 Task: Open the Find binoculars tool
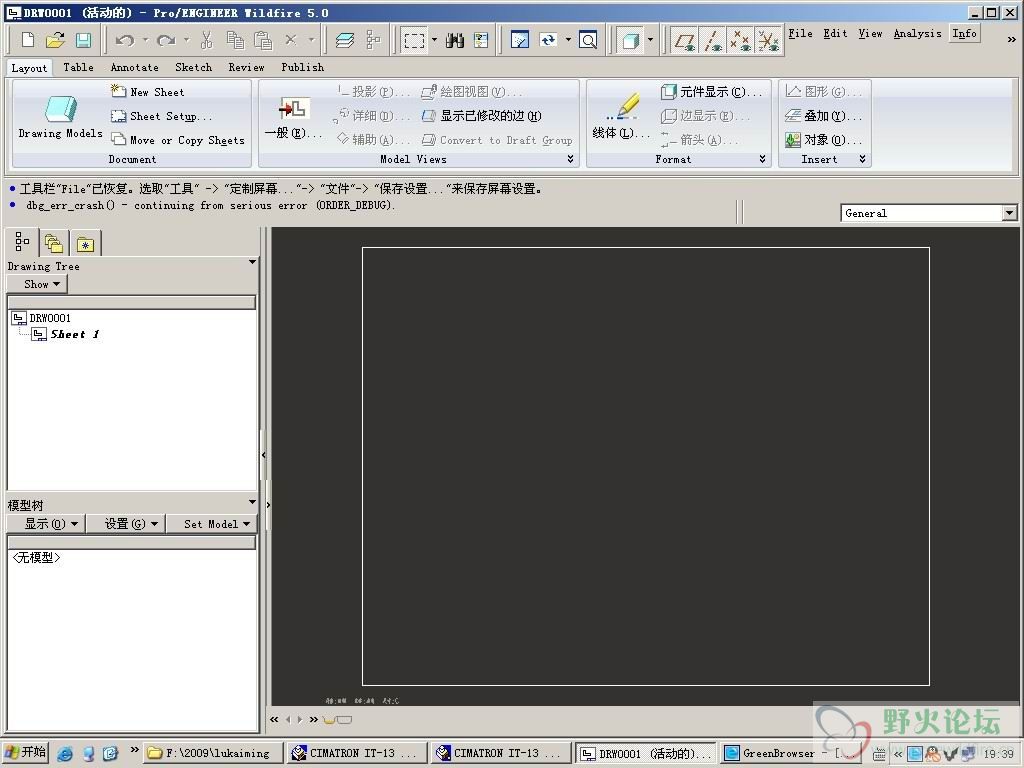[455, 40]
